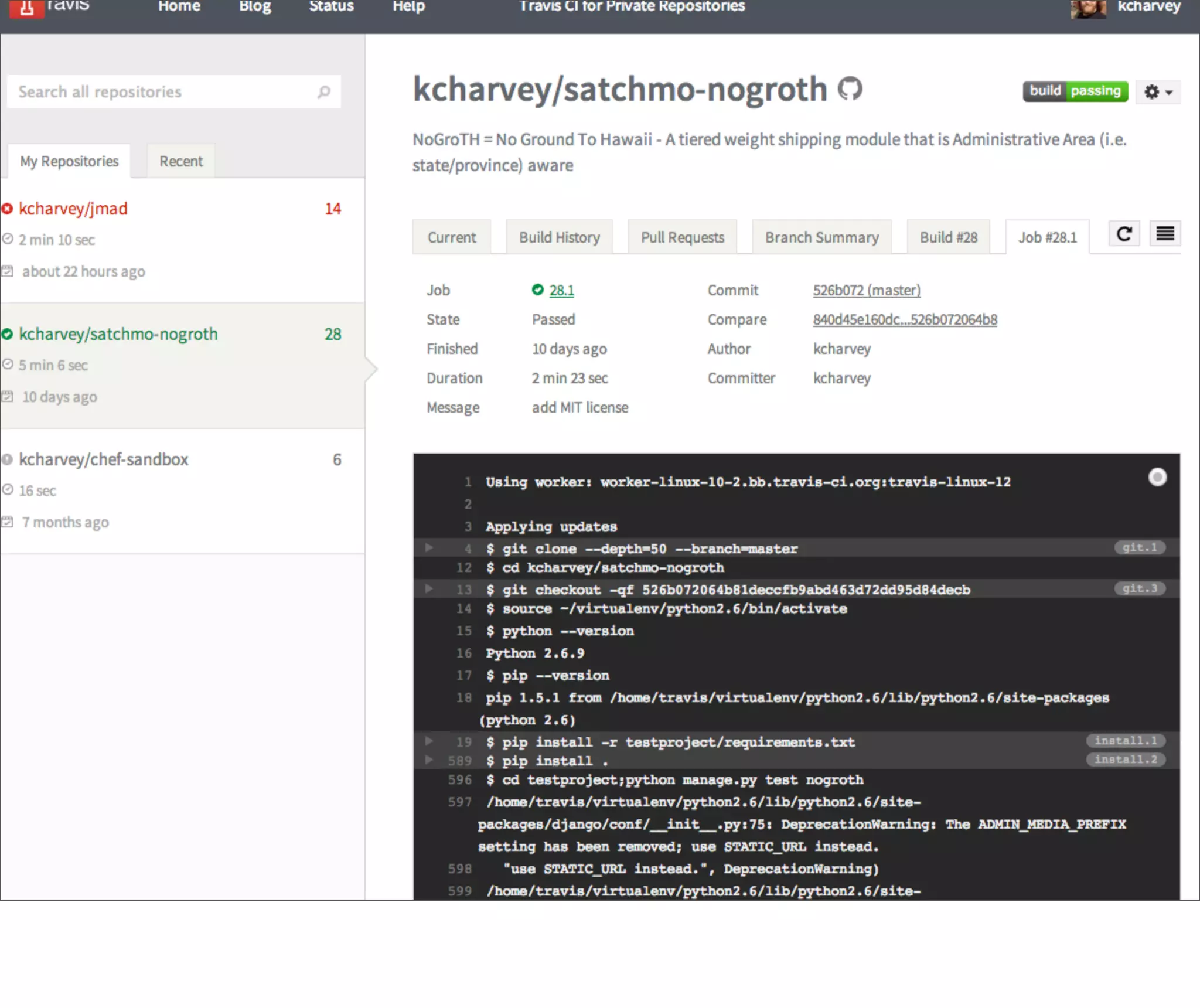
Task: Open the Blog menu item
Action: click(x=255, y=6)
